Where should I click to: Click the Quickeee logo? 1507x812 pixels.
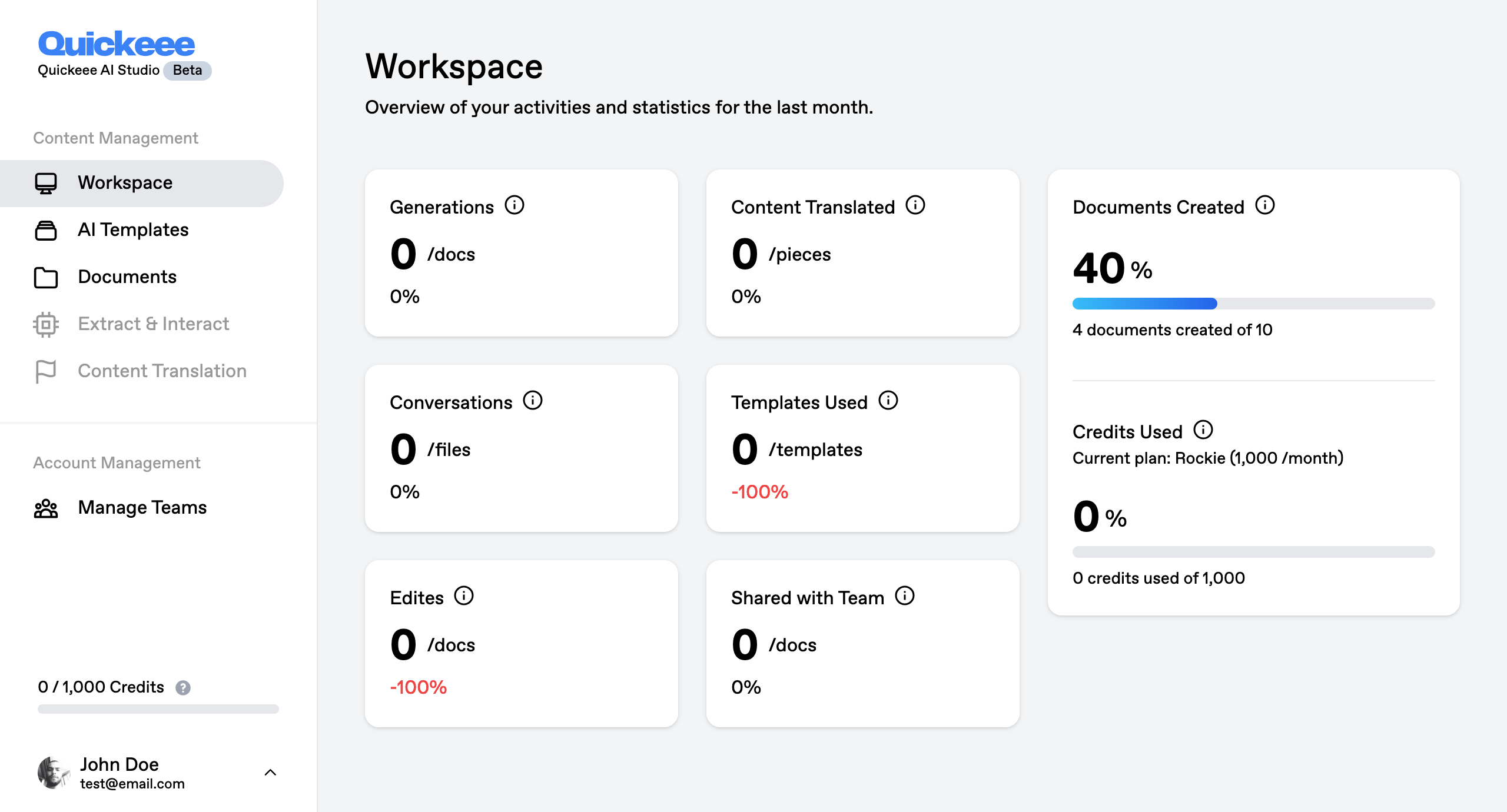(x=117, y=44)
